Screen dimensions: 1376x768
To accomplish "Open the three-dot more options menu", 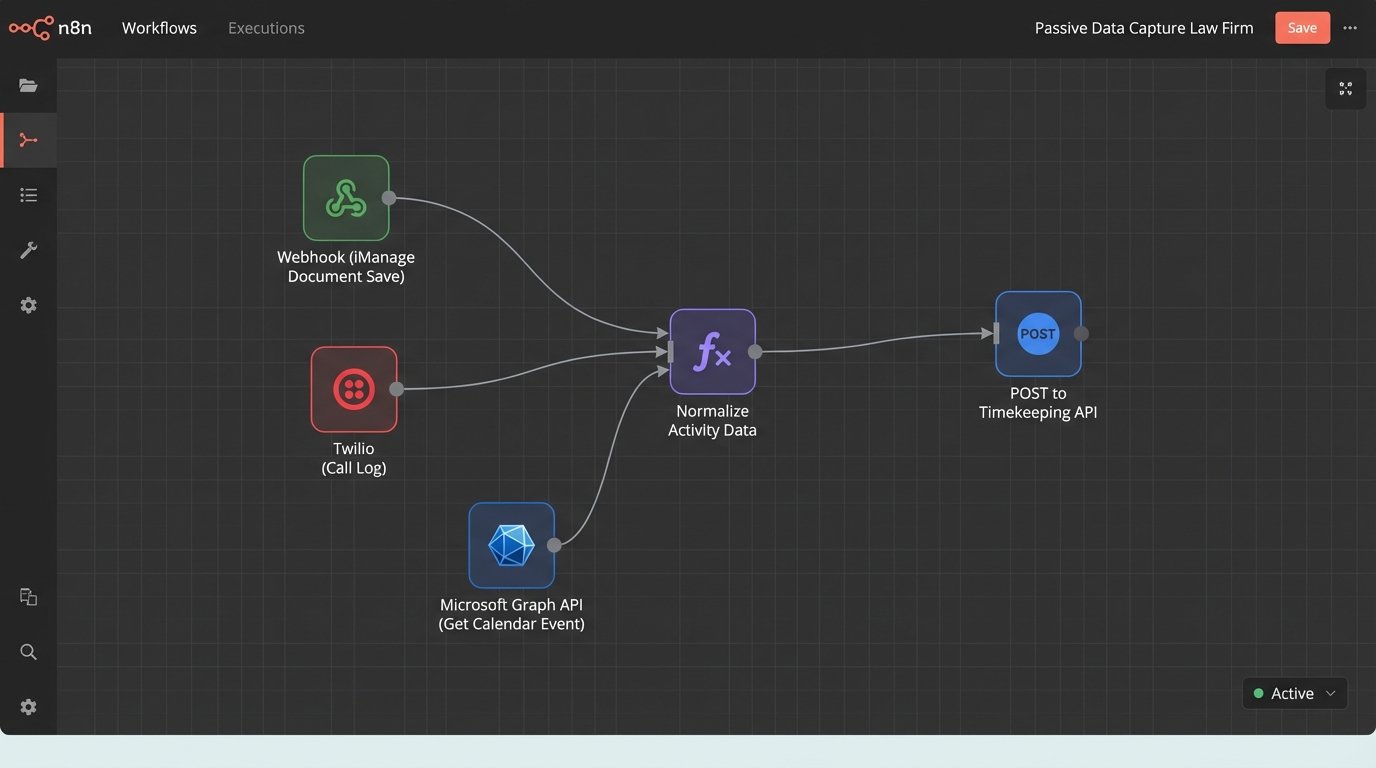I will (1350, 28).
